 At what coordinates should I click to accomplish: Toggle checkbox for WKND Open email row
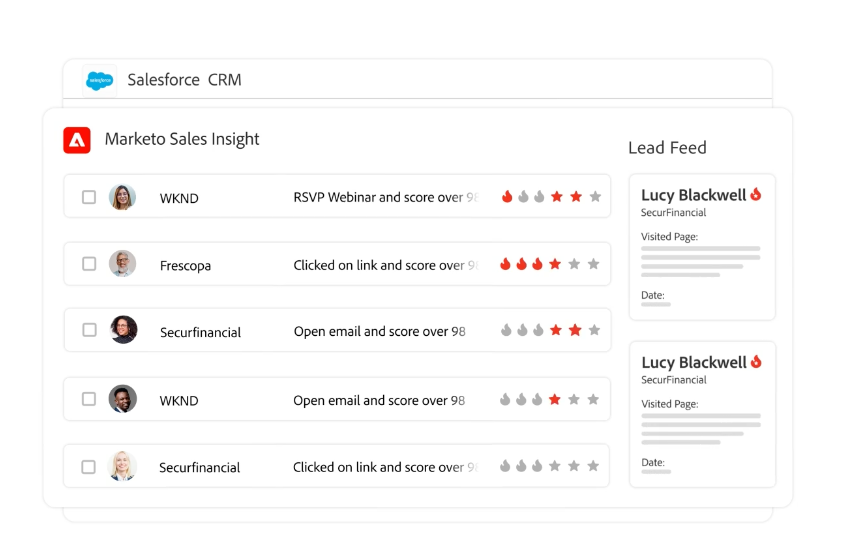[x=89, y=399]
